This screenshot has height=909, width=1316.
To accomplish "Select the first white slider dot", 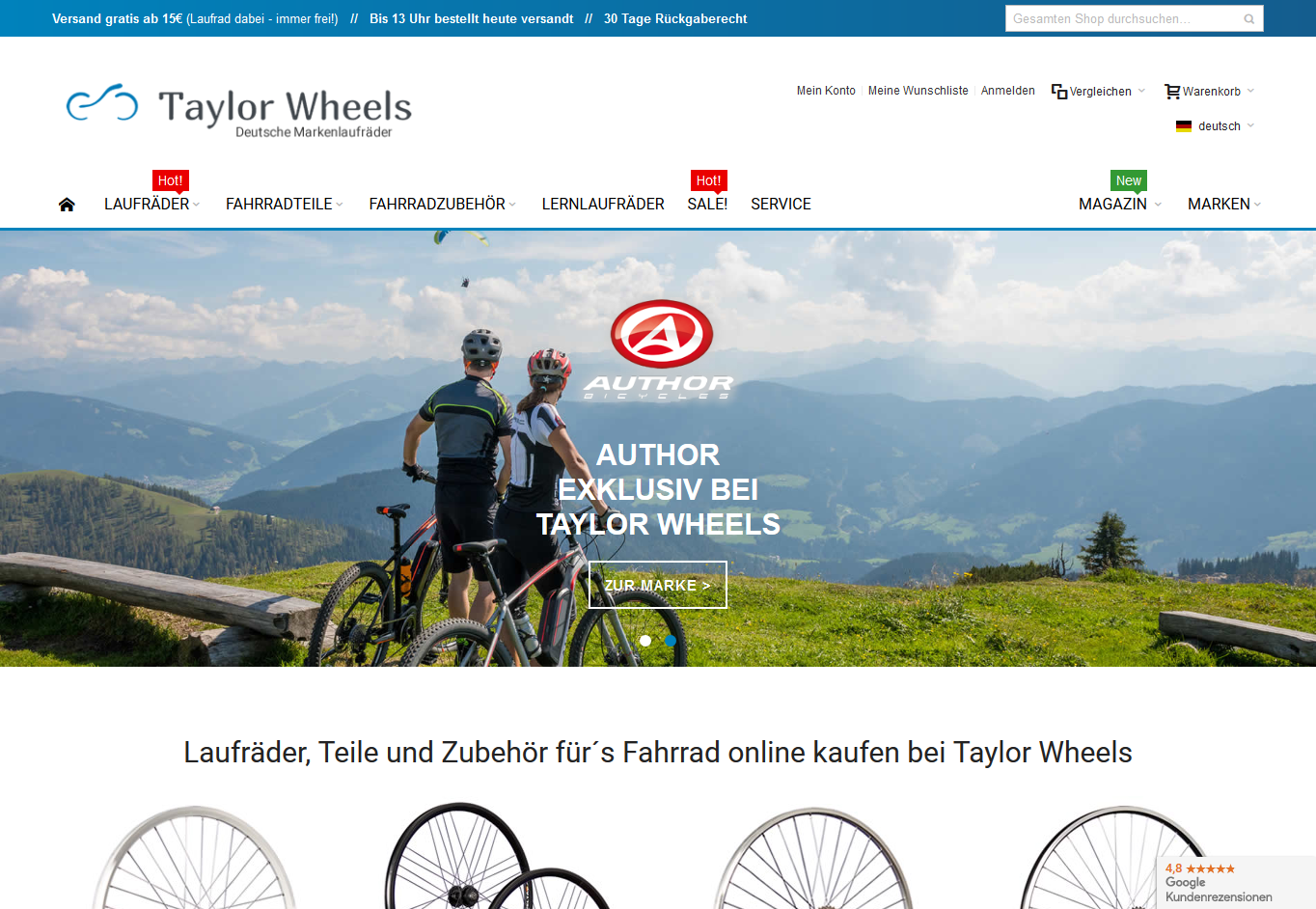I will [x=645, y=641].
